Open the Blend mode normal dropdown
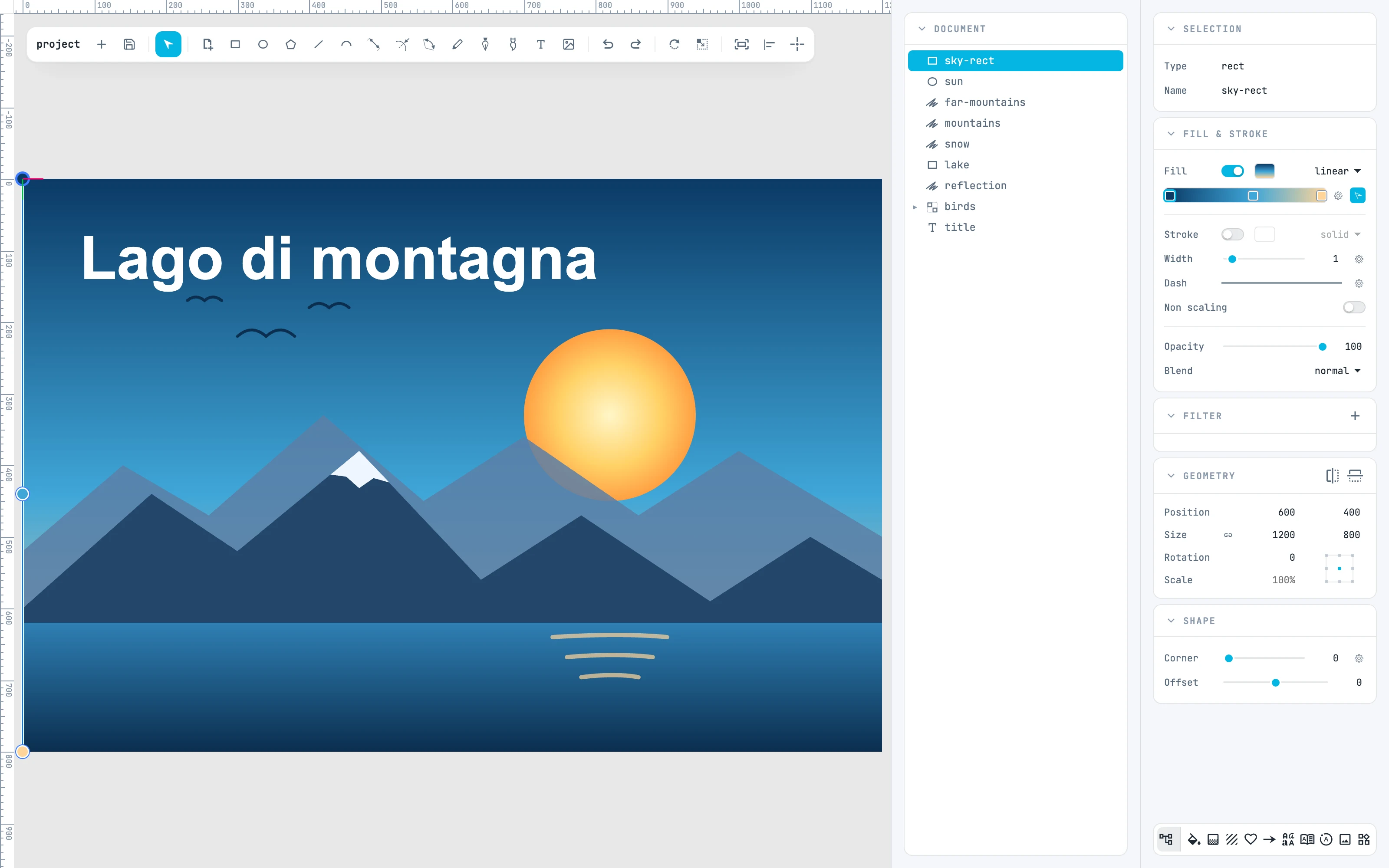The height and width of the screenshot is (868, 1389). [x=1337, y=371]
